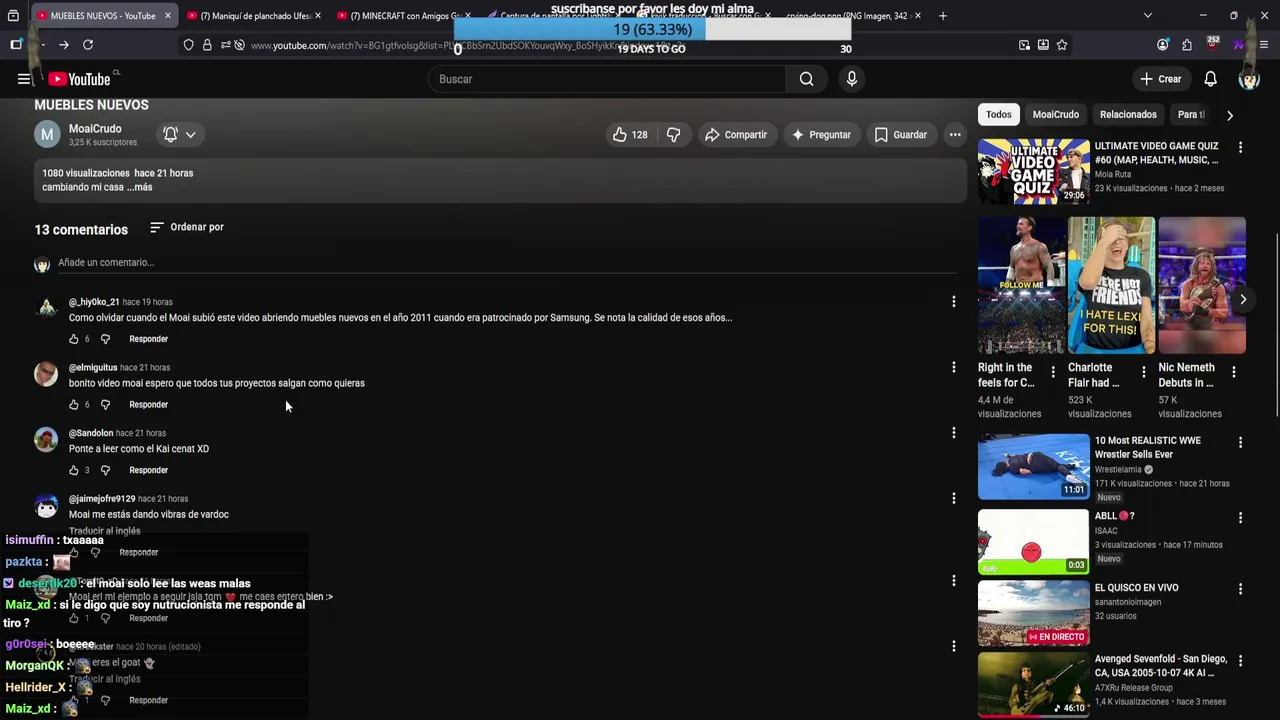Screen dimensions: 1280x720
Task: Dislike the comment by @elmiguitus
Action: pos(105,405)
